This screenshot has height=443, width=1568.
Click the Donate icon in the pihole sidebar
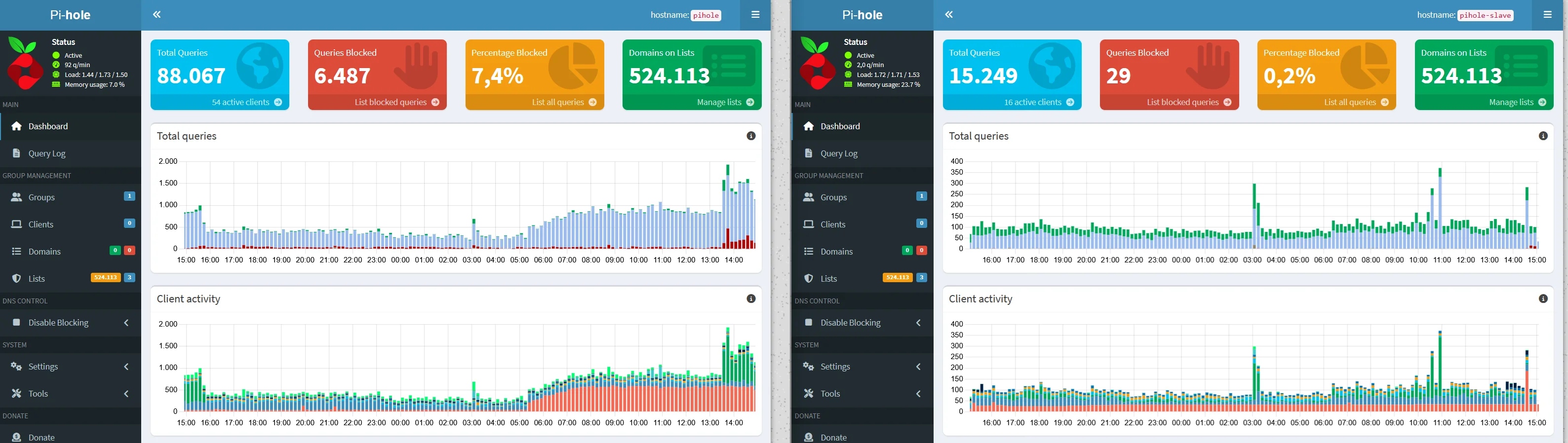[16, 437]
